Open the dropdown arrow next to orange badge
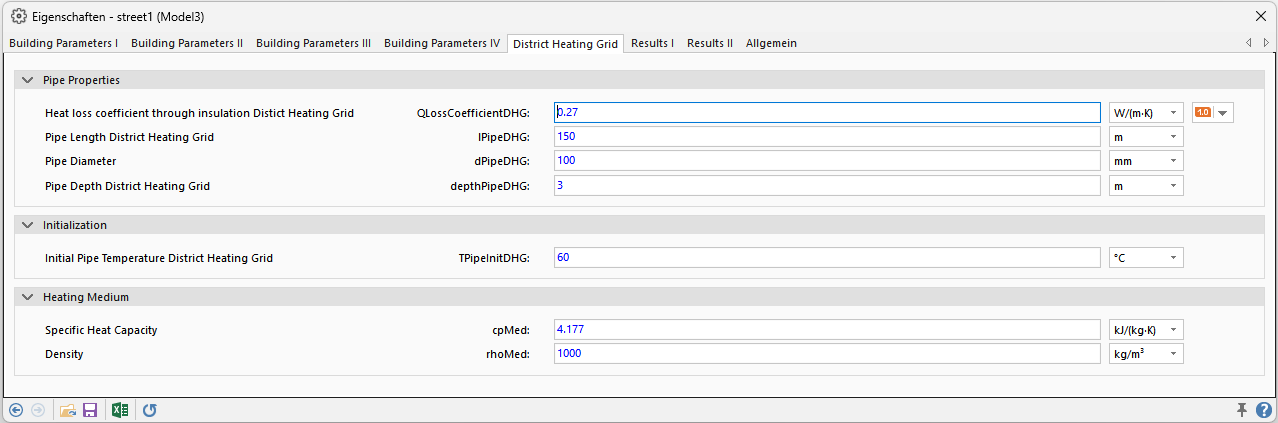This screenshot has width=1278, height=423. (1223, 113)
